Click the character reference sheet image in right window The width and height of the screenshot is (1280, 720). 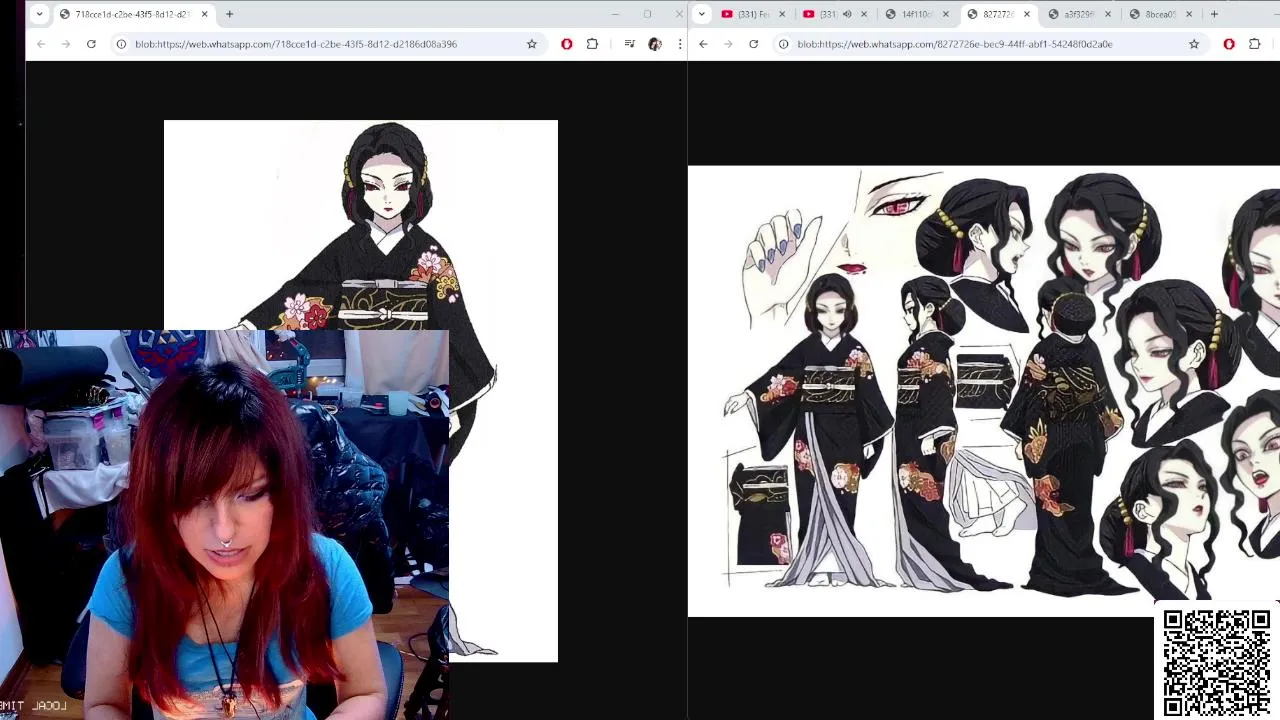pos(983,391)
